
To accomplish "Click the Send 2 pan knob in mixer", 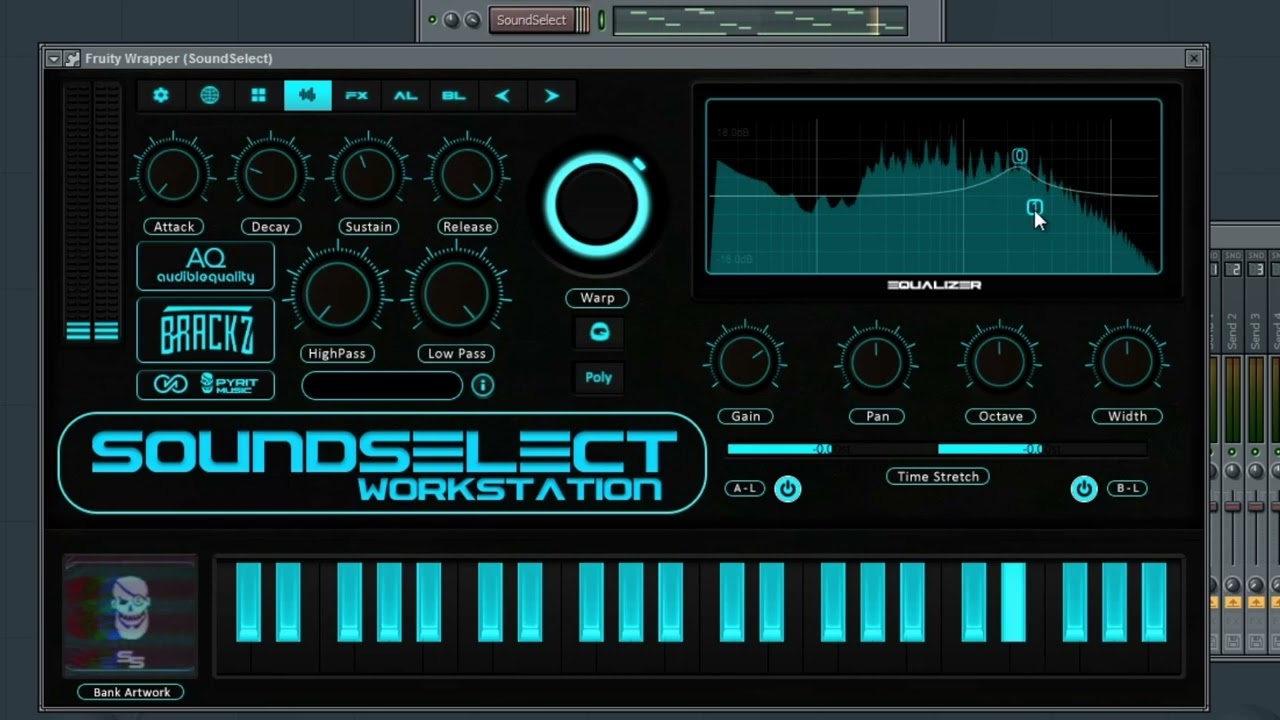I will pyautogui.click(x=1232, y=471).
